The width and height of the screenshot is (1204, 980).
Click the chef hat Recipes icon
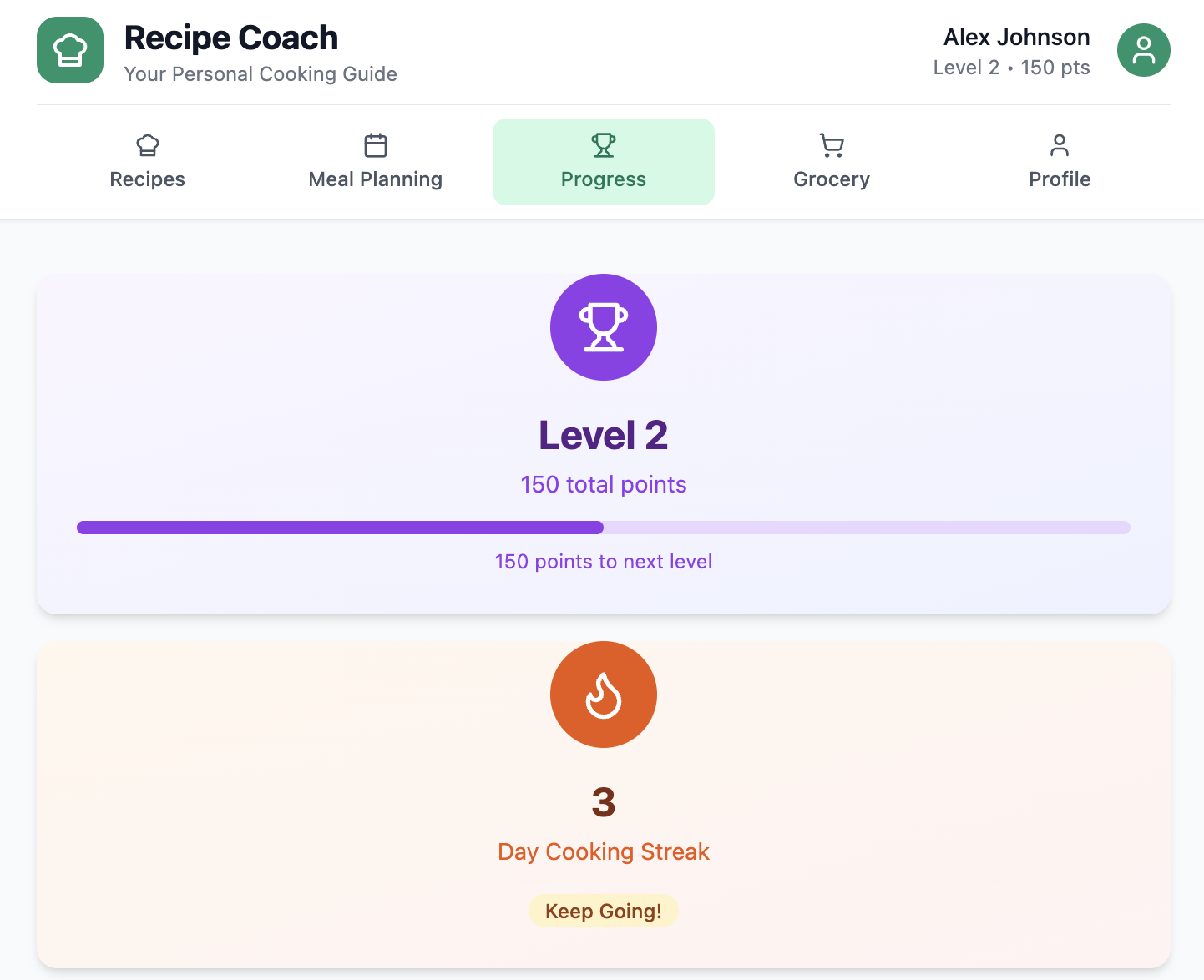[148, 145]
